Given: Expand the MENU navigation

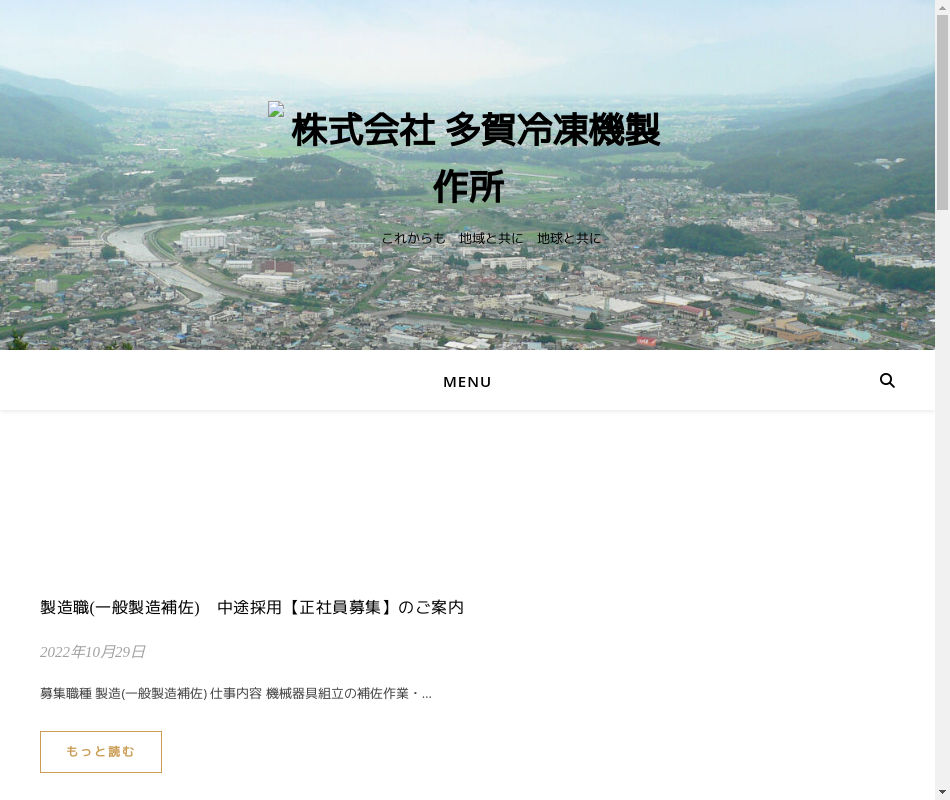Looking at the screenshot, I should (467, 382).
